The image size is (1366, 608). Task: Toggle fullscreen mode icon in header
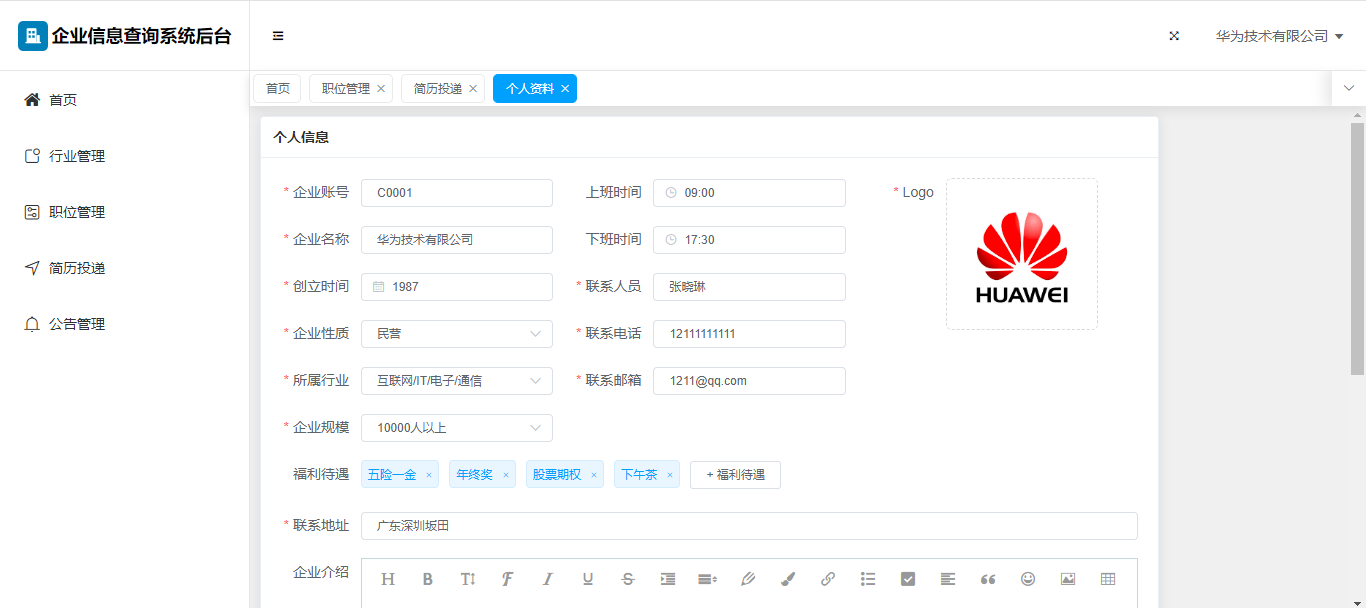click(x=1174, y=36)
